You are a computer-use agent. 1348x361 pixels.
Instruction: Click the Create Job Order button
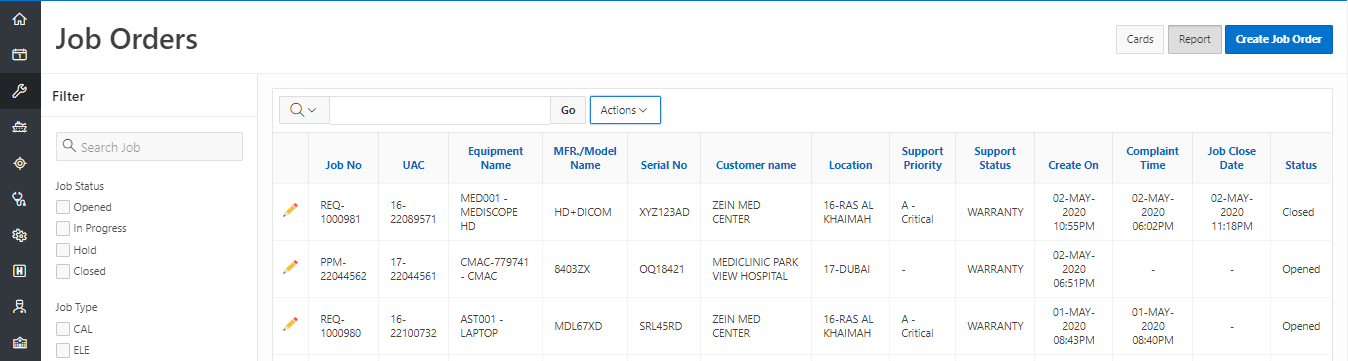(x=1279, y=39)
